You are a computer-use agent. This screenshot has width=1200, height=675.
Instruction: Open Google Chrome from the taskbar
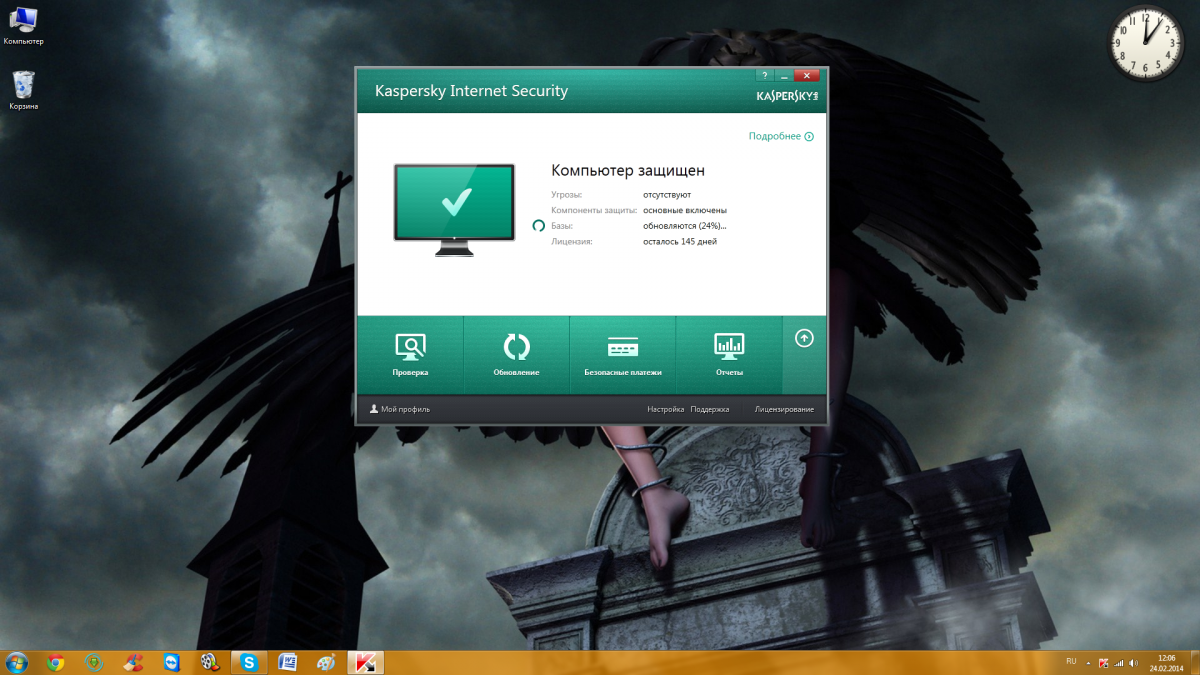click(x=56, y=662)
